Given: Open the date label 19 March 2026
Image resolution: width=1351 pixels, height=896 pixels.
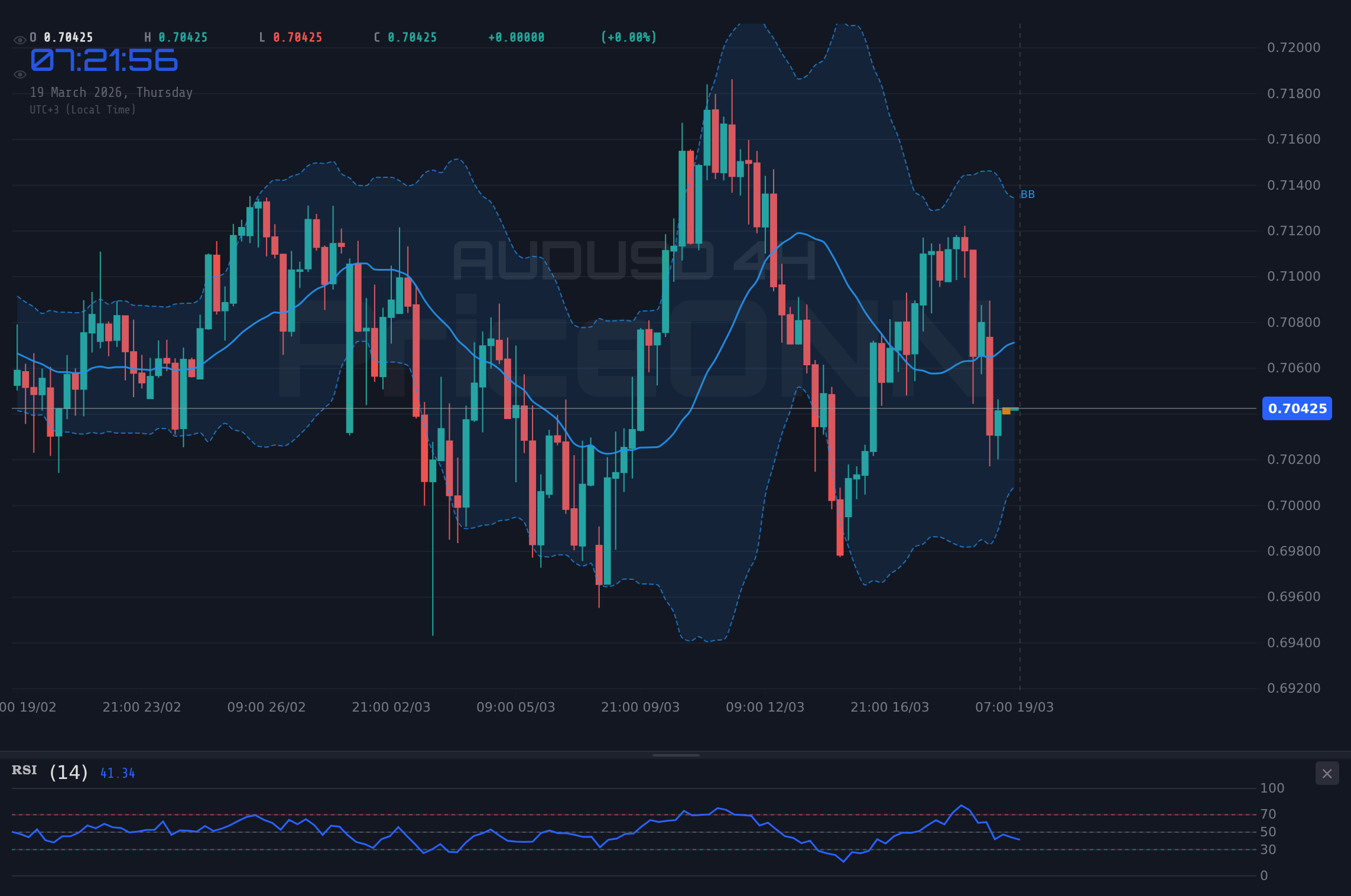Looking at the screenshot, I should click(x=111, y=92).
